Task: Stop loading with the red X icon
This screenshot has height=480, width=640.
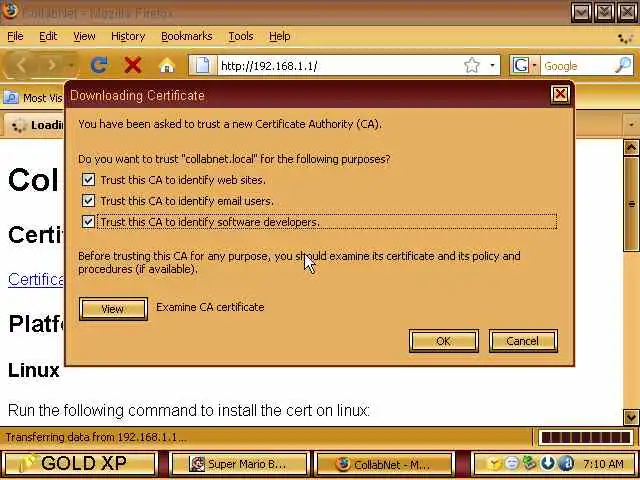Action: pyautogui.click(x=133, y=65)
